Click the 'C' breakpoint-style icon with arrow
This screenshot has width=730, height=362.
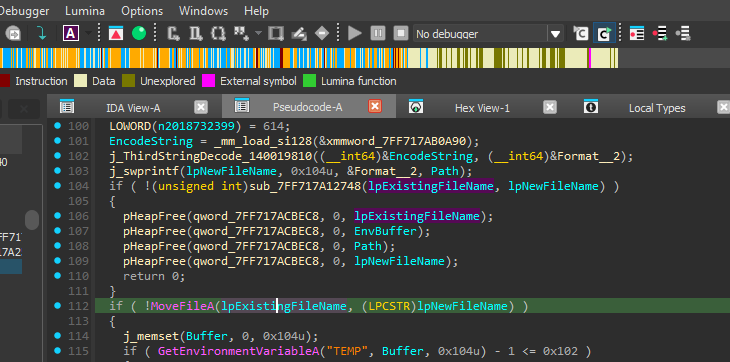(580, 33)
